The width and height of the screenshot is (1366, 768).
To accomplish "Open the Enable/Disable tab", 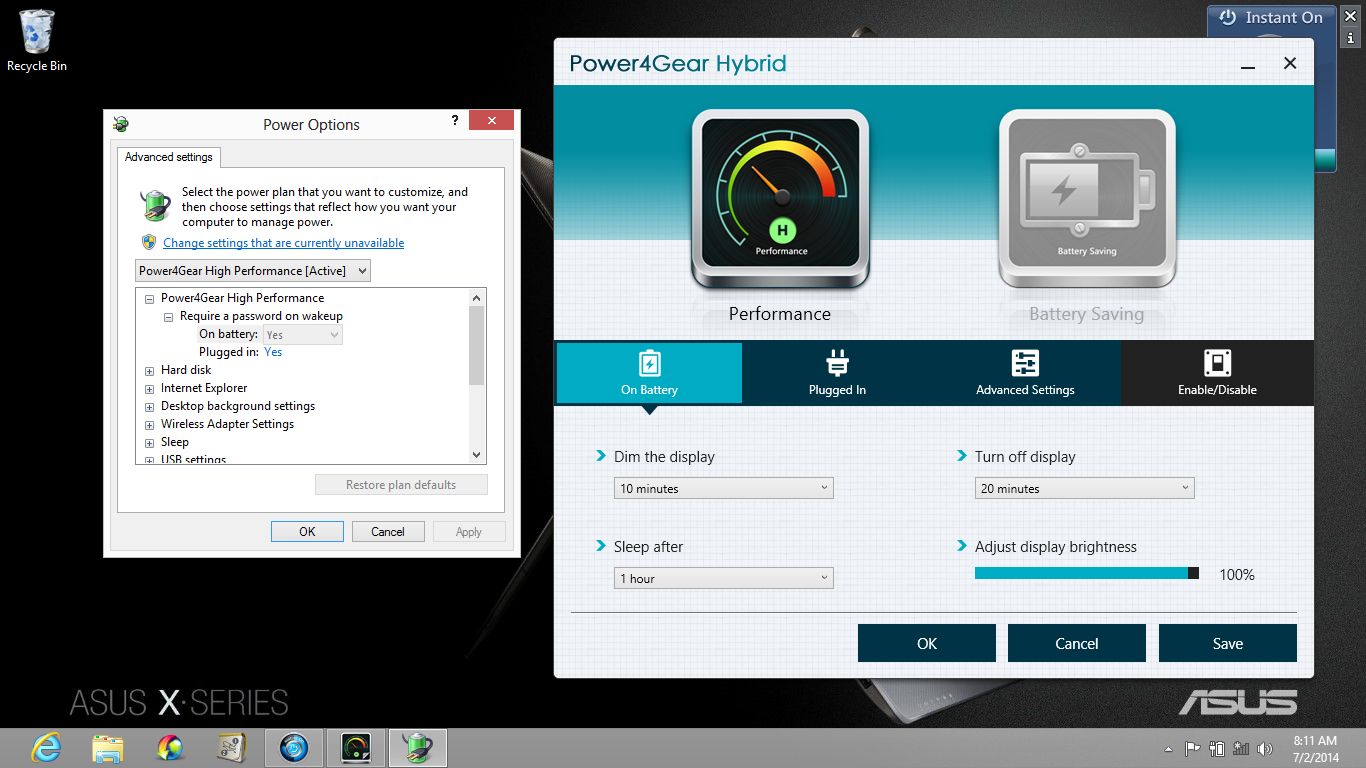I will tap(1217, 373).
